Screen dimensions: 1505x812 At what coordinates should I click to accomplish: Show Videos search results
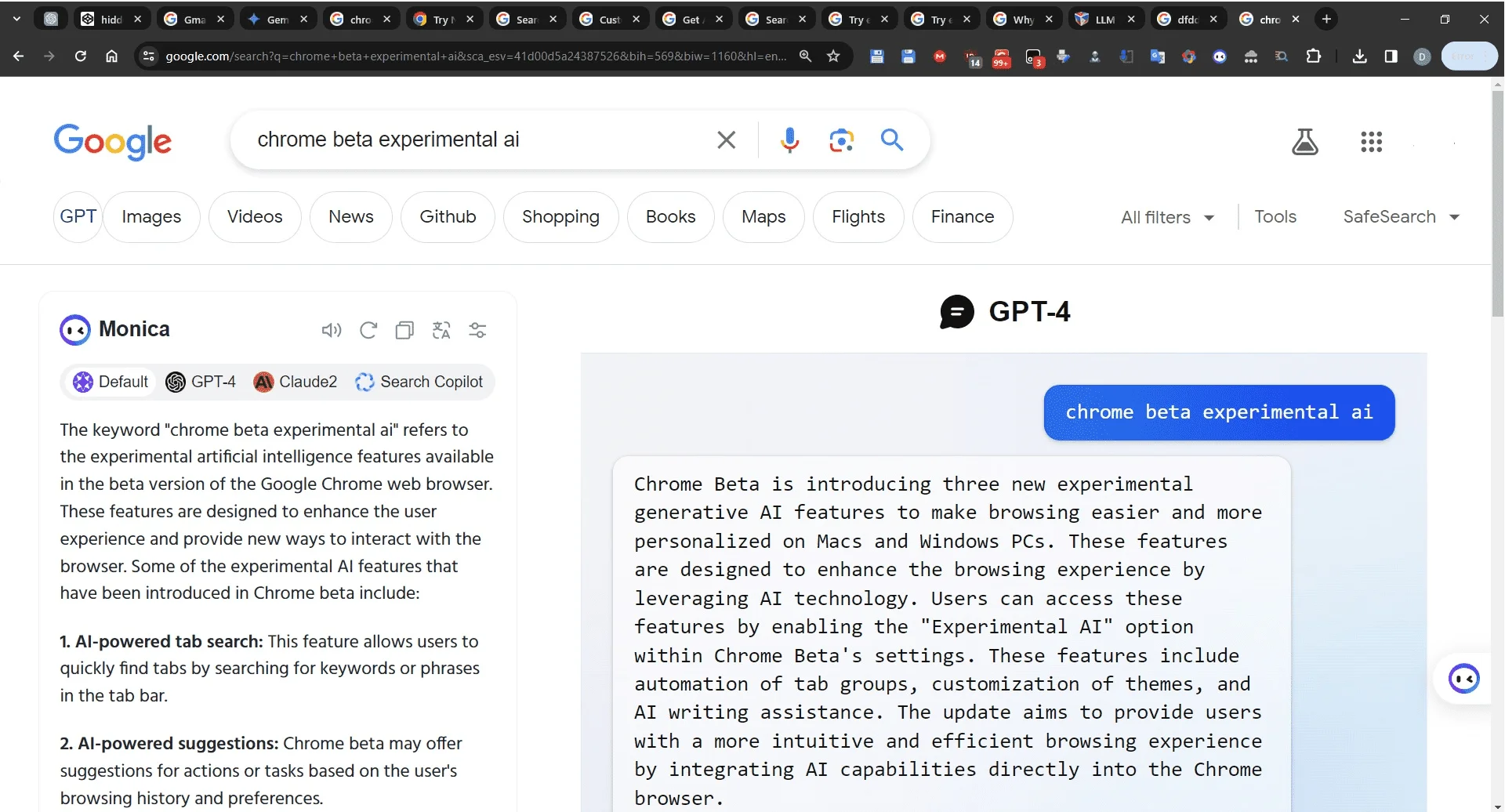(255, 217)
